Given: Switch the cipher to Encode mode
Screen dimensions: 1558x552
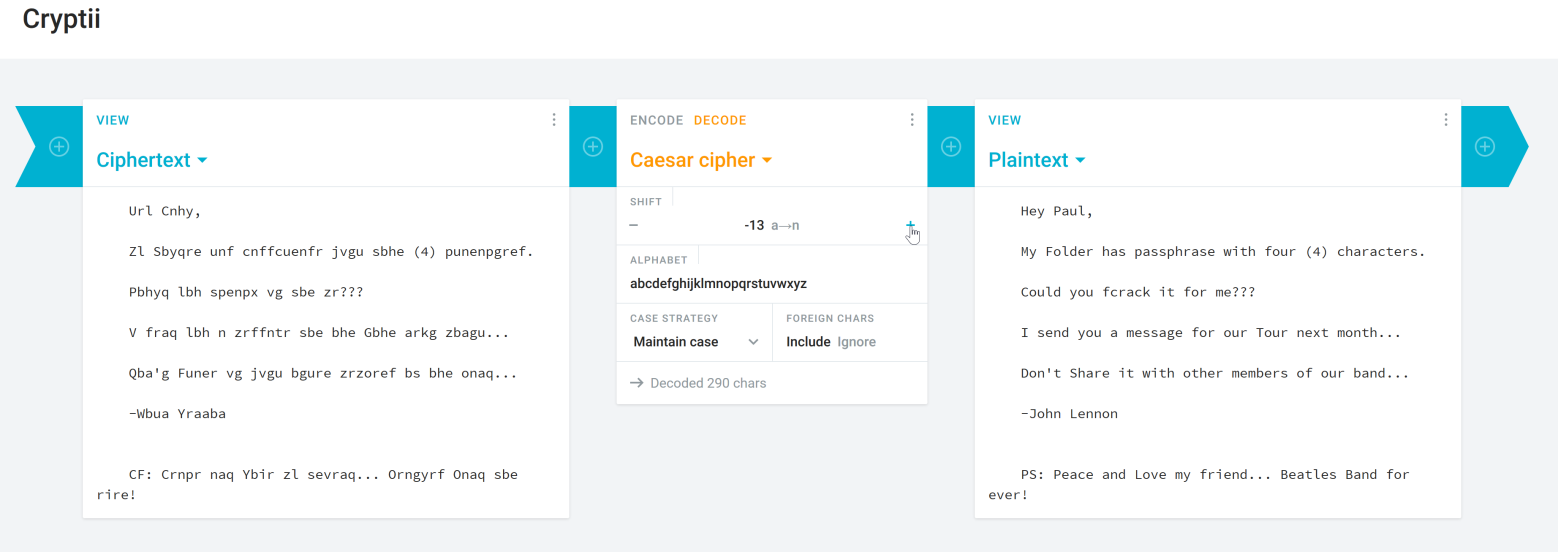Looking at the screenshot, I should 656,120.
